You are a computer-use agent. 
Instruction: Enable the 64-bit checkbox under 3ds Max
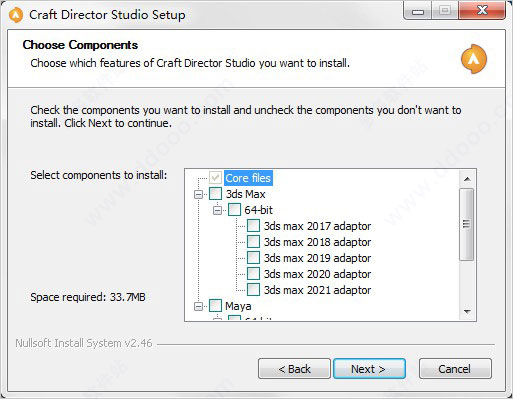pyautogui.click(x=234, y=210)
